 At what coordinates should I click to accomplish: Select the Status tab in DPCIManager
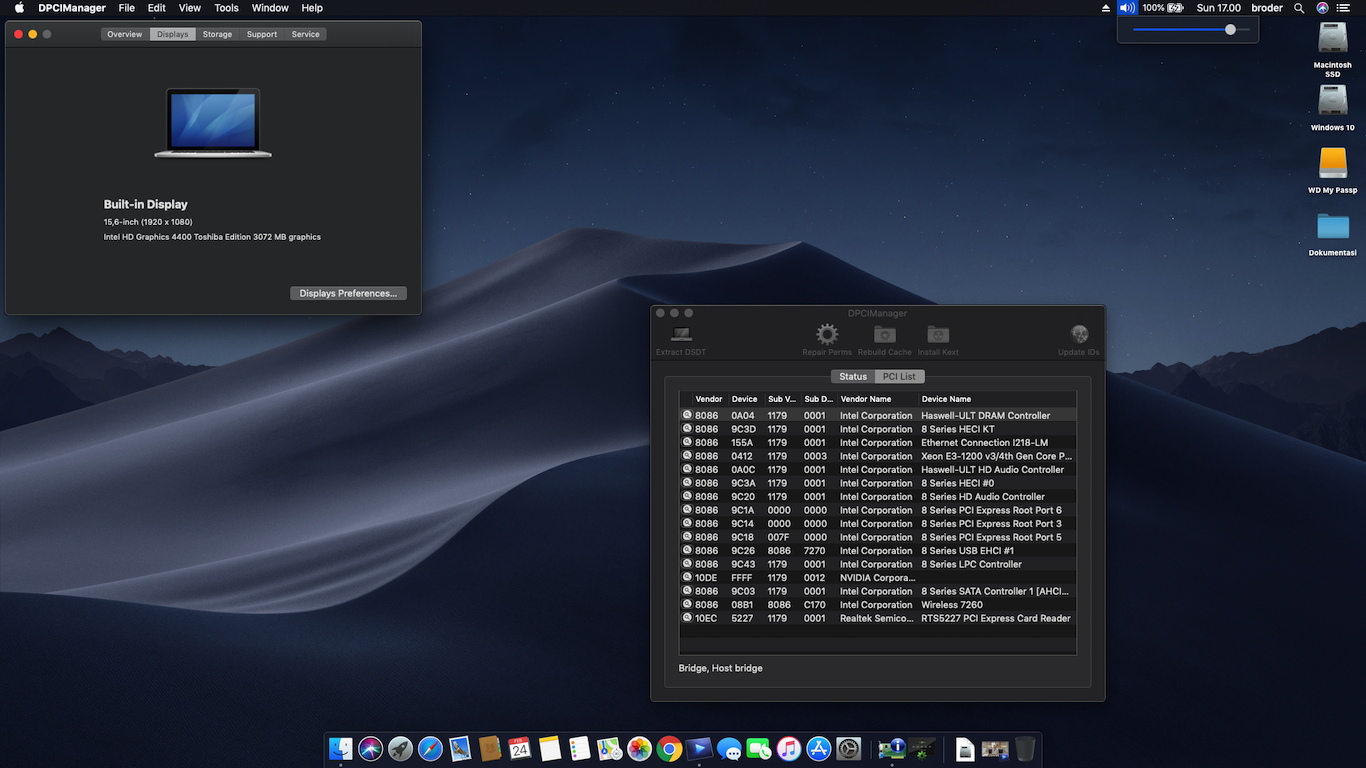(x=853, y=376)
